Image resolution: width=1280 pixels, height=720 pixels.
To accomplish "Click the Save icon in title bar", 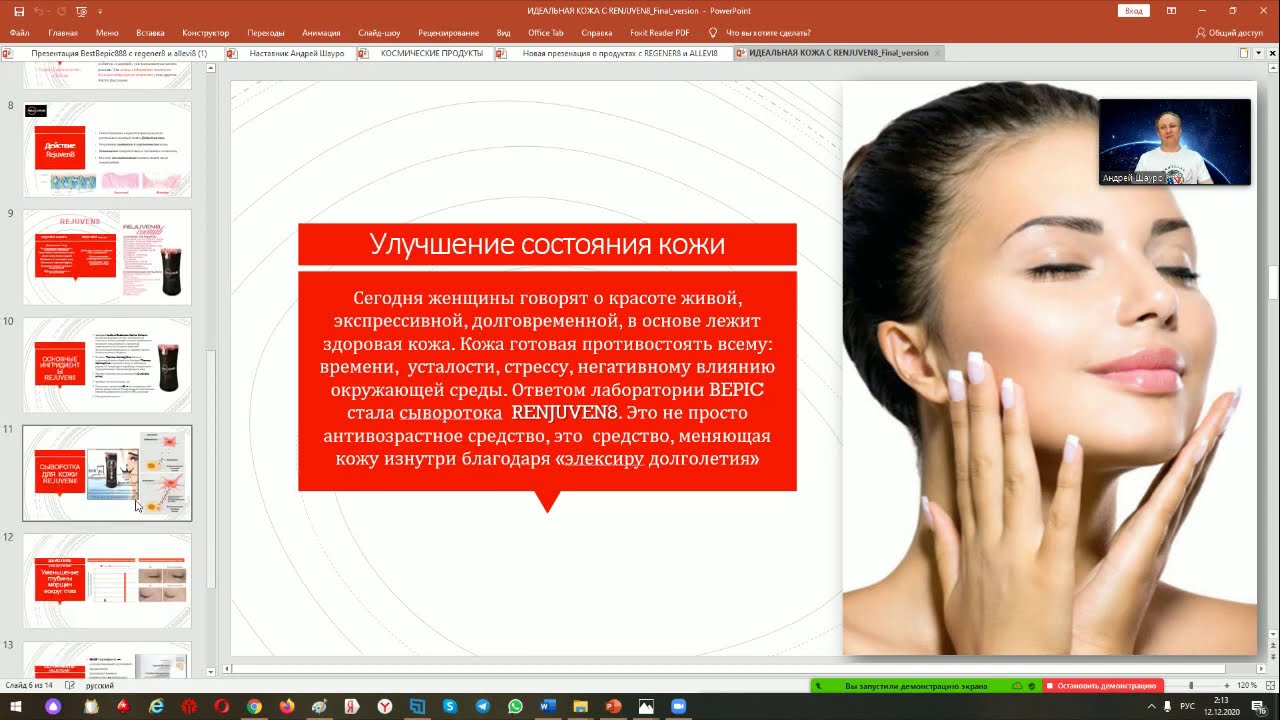I will tap(19, 11).
